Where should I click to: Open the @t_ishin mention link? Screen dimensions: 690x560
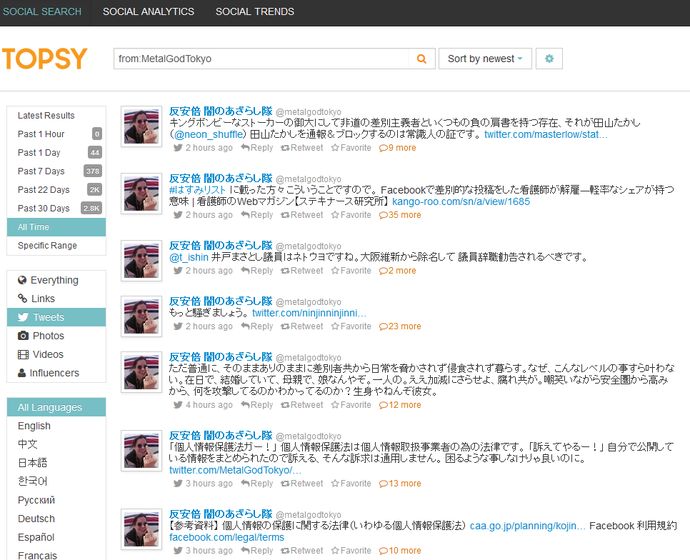189,257
